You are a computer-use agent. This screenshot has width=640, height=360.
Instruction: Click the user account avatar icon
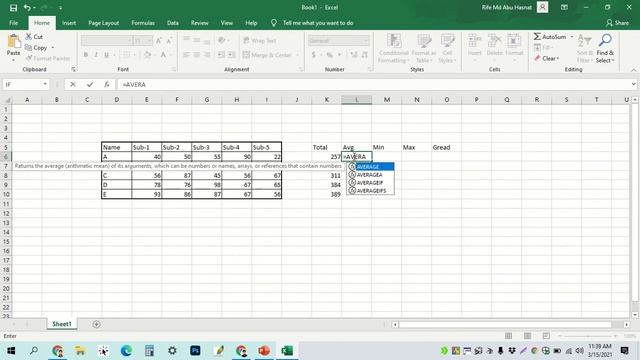542,7
